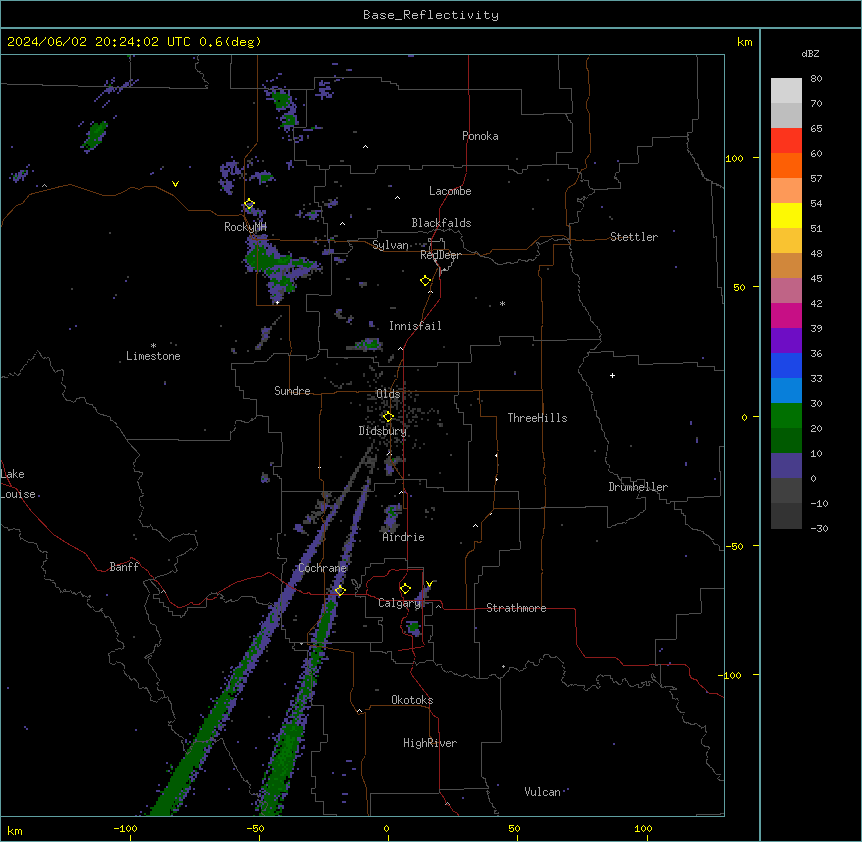
Task: Click the -100 tick on horizontal axis
Action: click(125, 828)
